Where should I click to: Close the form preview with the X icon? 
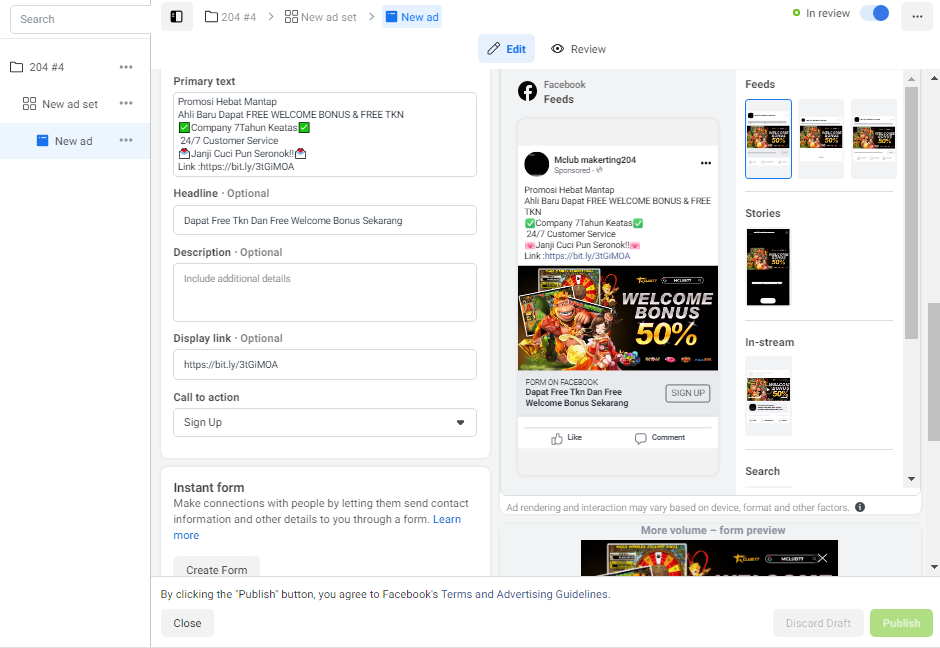[x=822, y=558]
